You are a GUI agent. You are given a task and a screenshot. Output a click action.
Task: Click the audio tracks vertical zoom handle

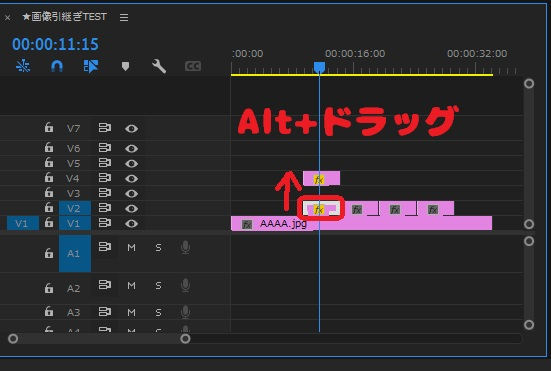tap(529, 241)
